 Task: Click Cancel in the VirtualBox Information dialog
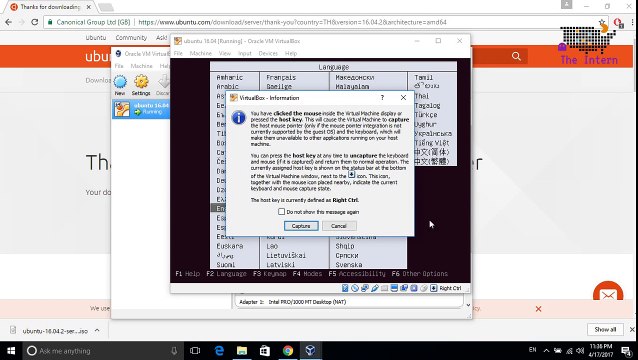tap(339, 226)
